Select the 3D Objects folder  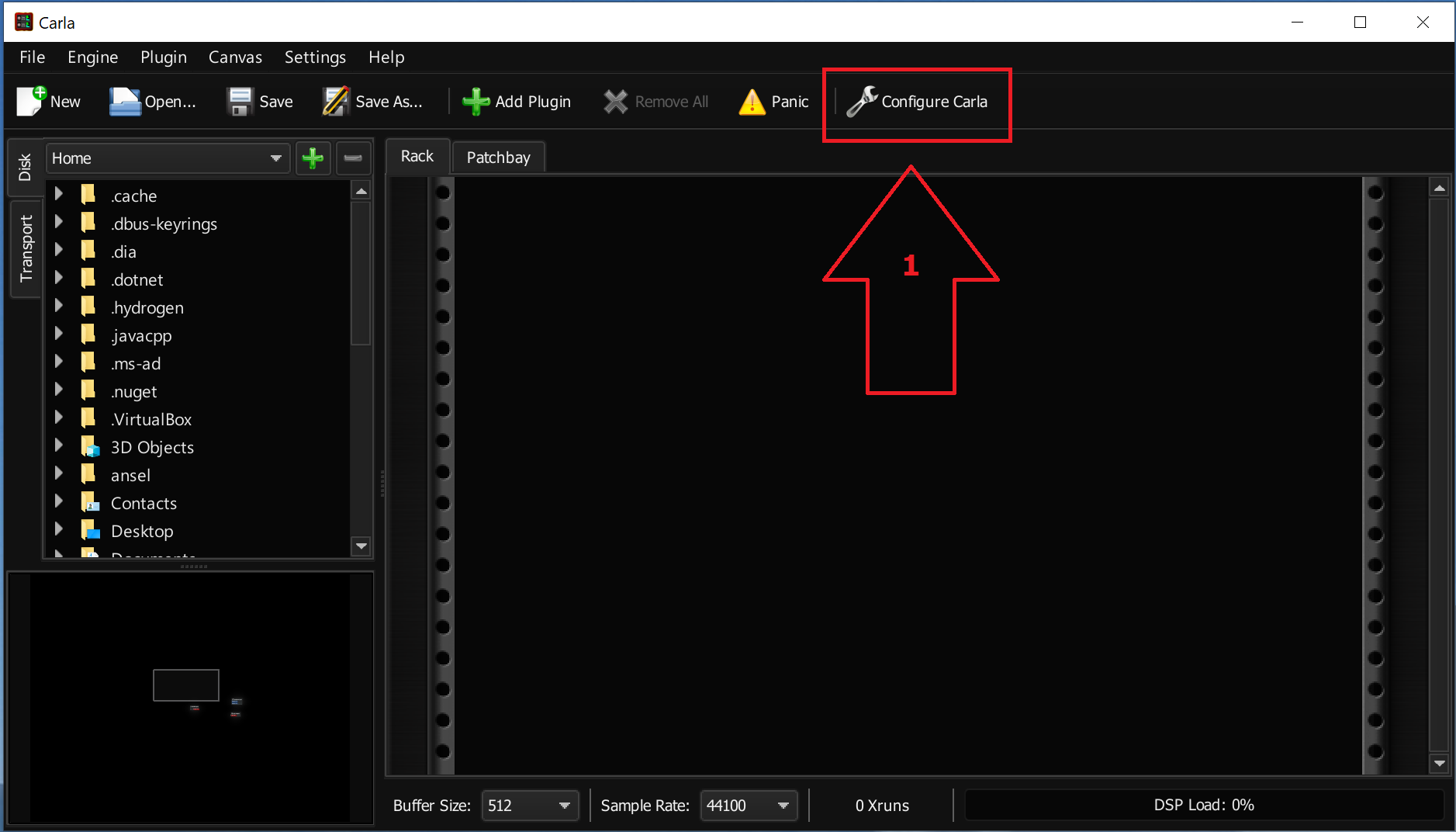click(152, 447)
